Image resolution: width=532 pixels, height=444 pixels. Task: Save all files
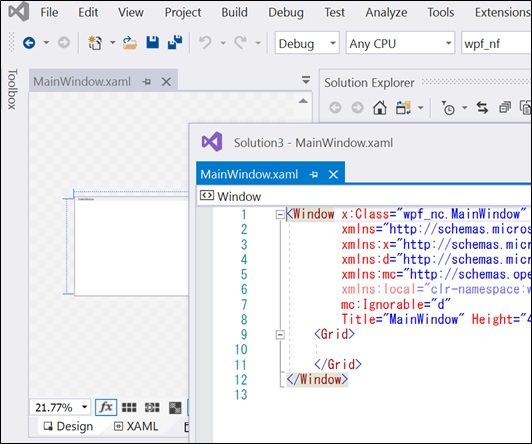pos(175,43)
